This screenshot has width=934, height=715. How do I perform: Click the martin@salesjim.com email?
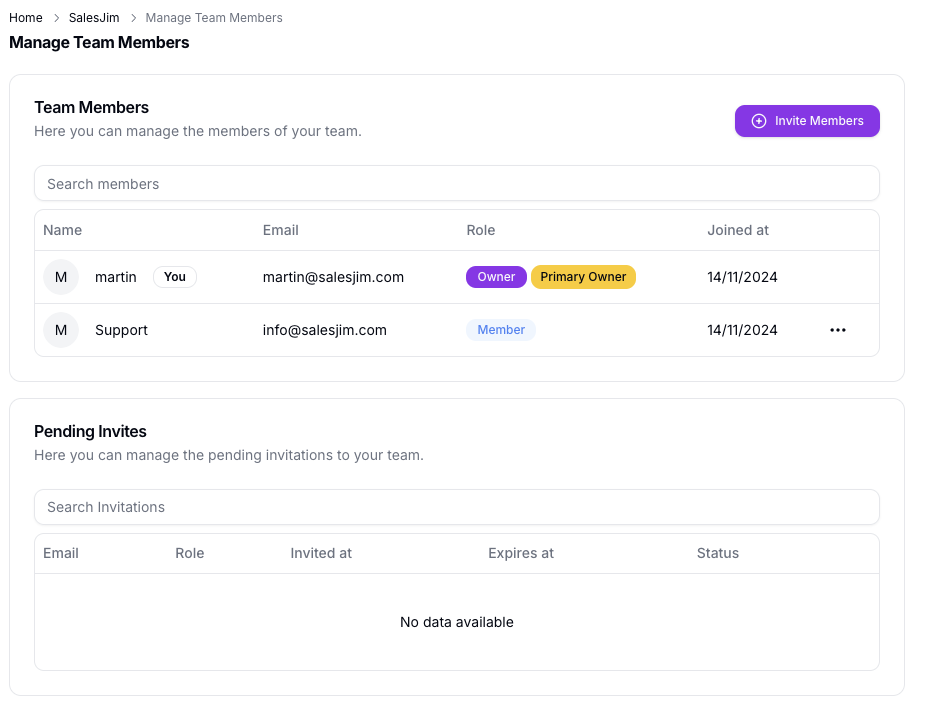tap(333, 277)
